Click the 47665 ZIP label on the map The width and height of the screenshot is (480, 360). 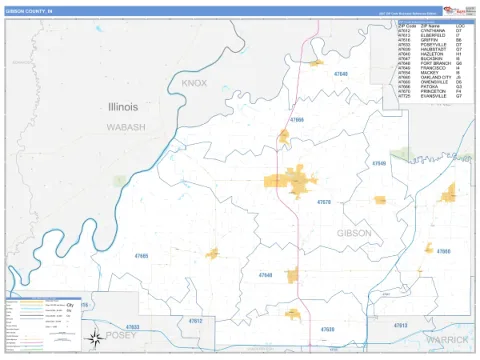coord(141,256)
